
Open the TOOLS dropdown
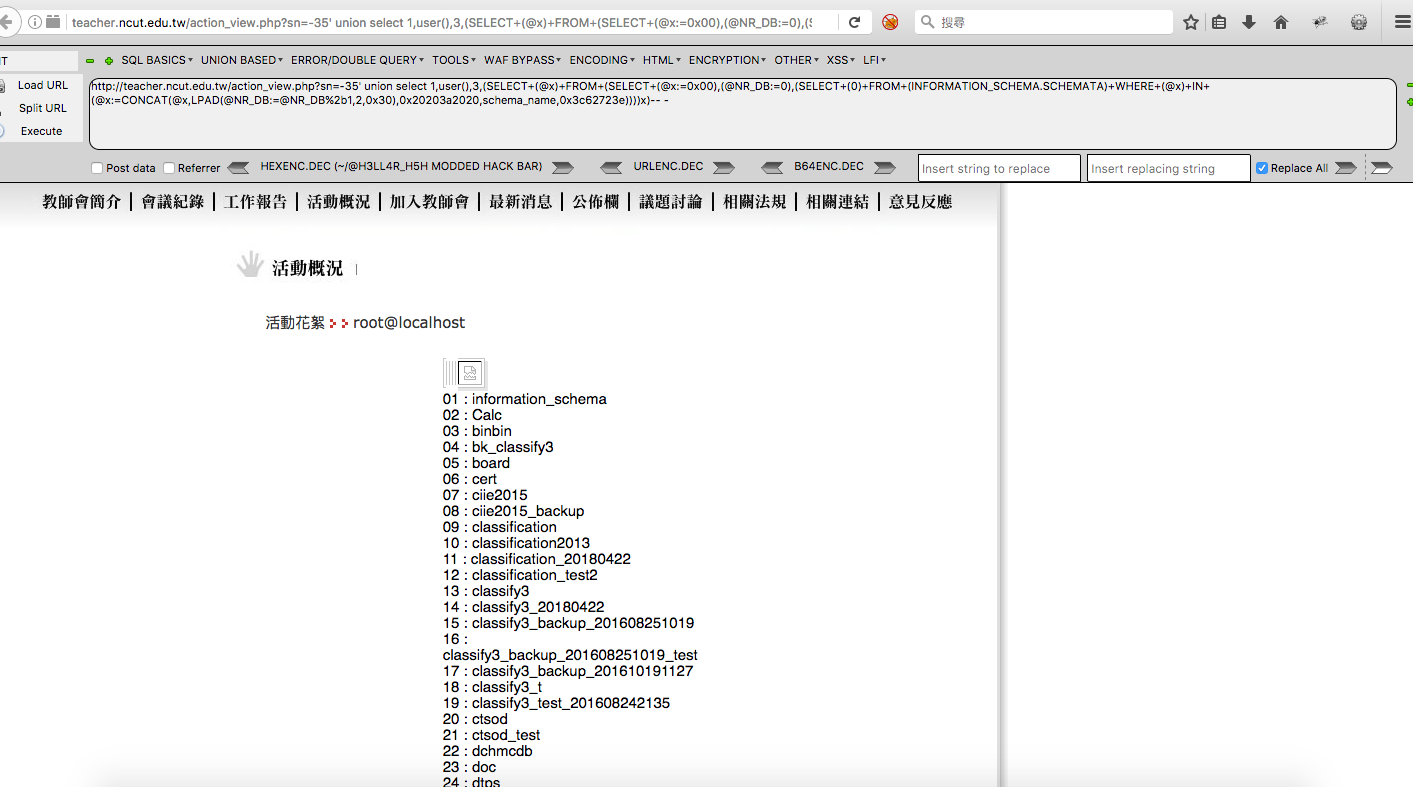[x=454, y=60]
